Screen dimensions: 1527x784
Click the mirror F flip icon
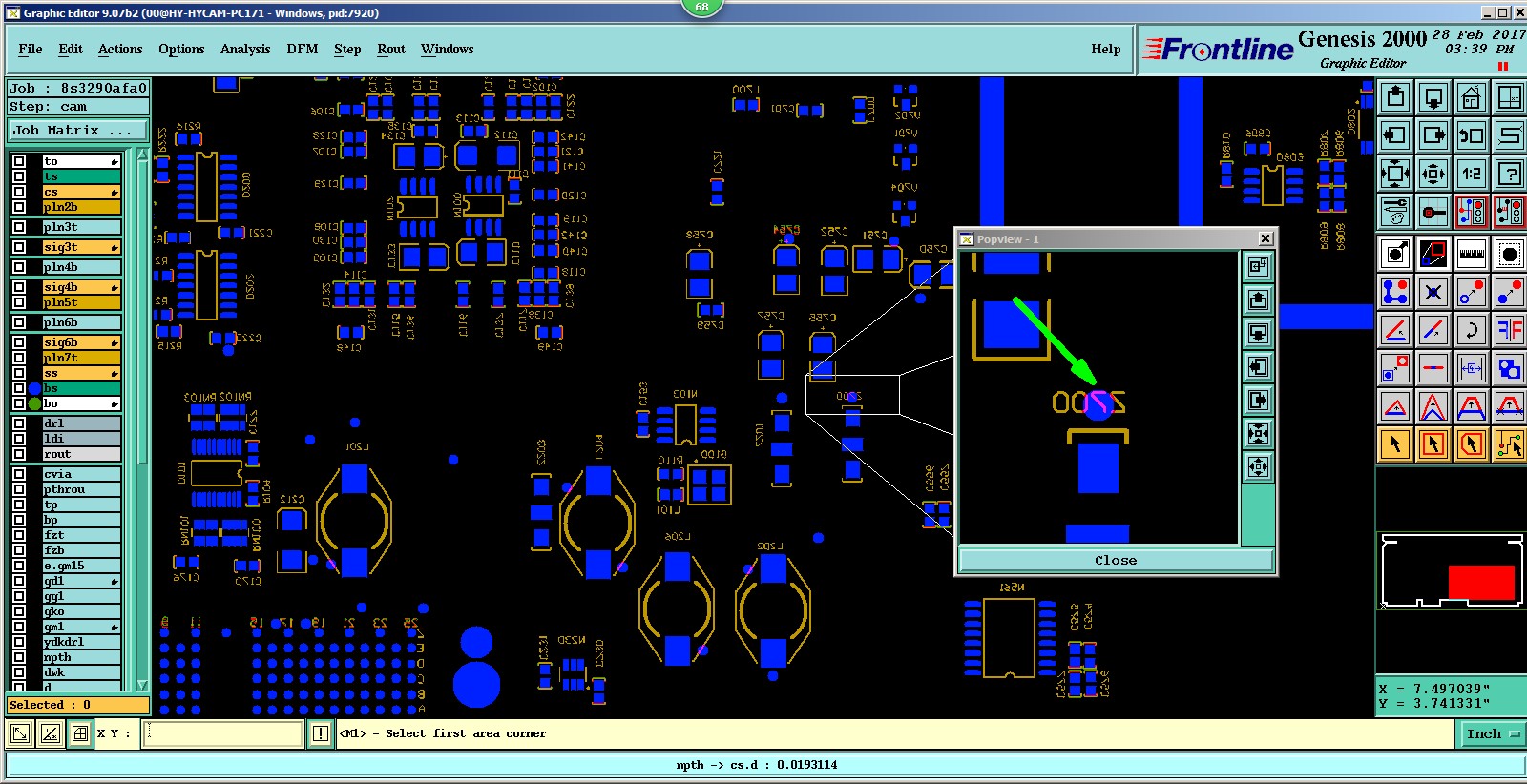click(1510, 330)
